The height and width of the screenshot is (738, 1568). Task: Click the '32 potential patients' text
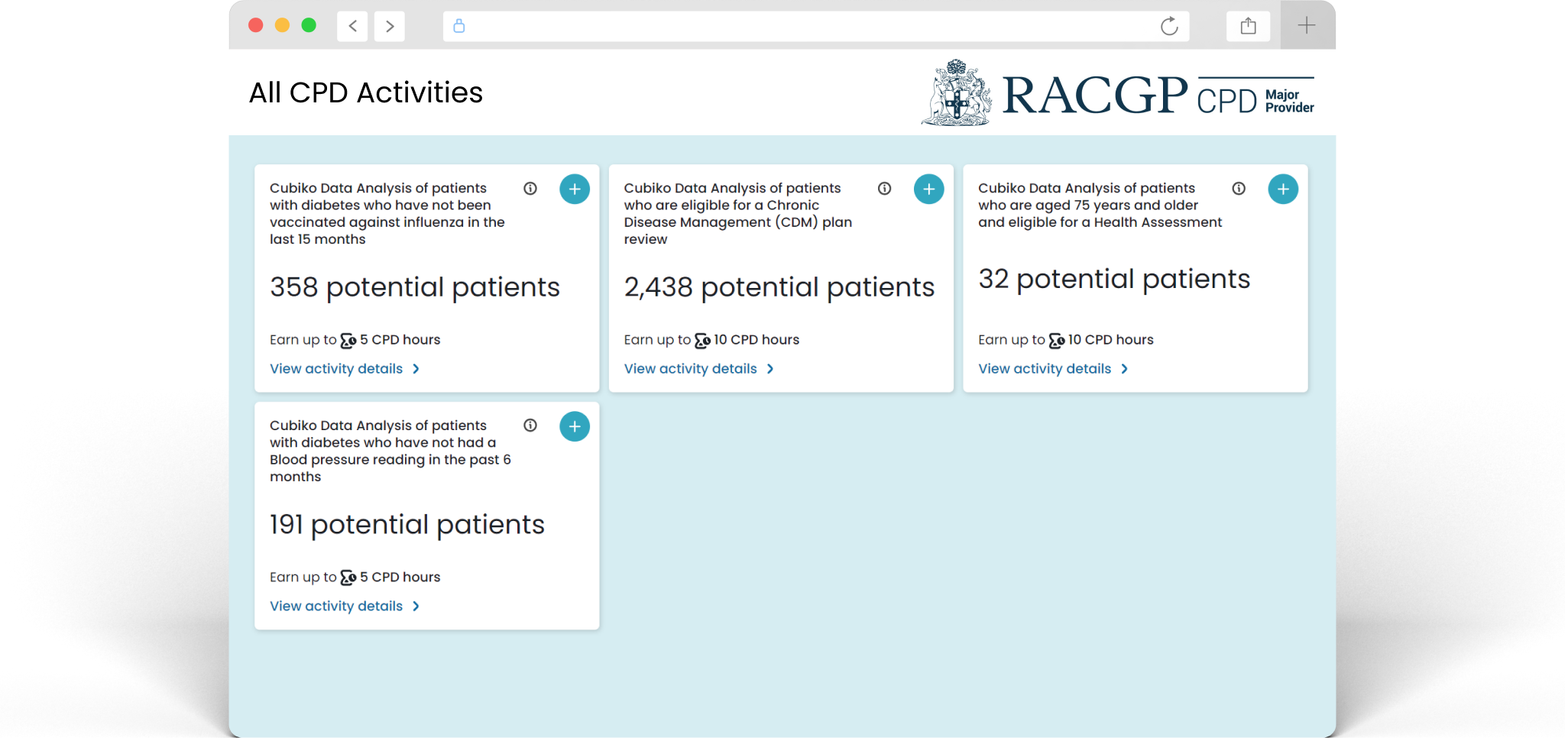click(1114, 280)
